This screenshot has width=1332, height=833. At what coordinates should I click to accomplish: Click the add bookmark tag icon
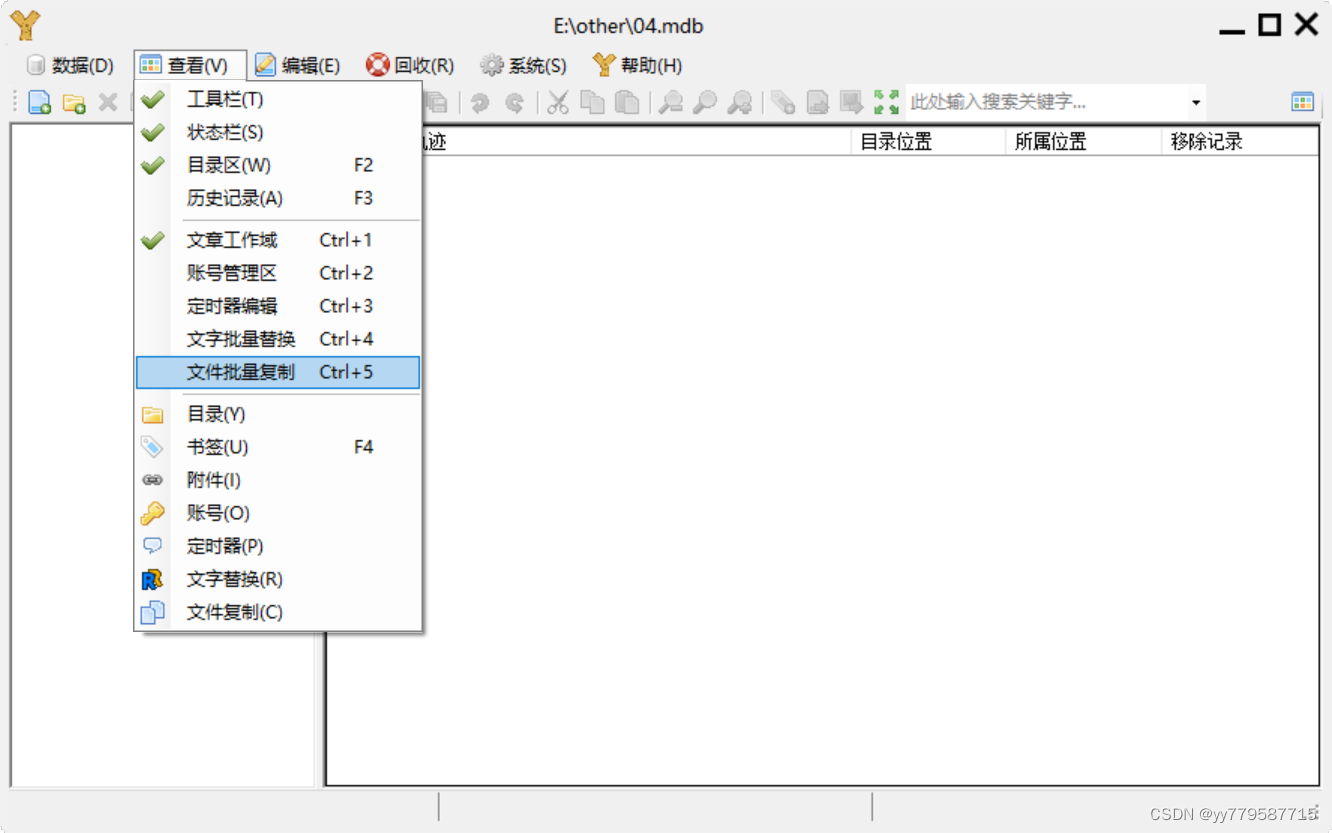[x=783, y=102]
